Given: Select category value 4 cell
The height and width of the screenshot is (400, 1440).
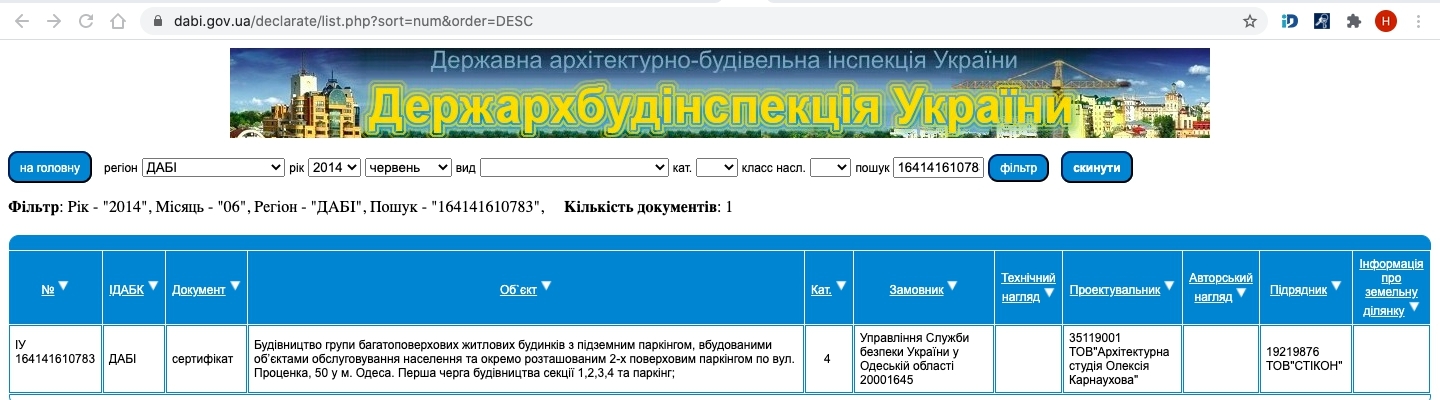Looking at the screenshot, I should click(x=827, y=359).
